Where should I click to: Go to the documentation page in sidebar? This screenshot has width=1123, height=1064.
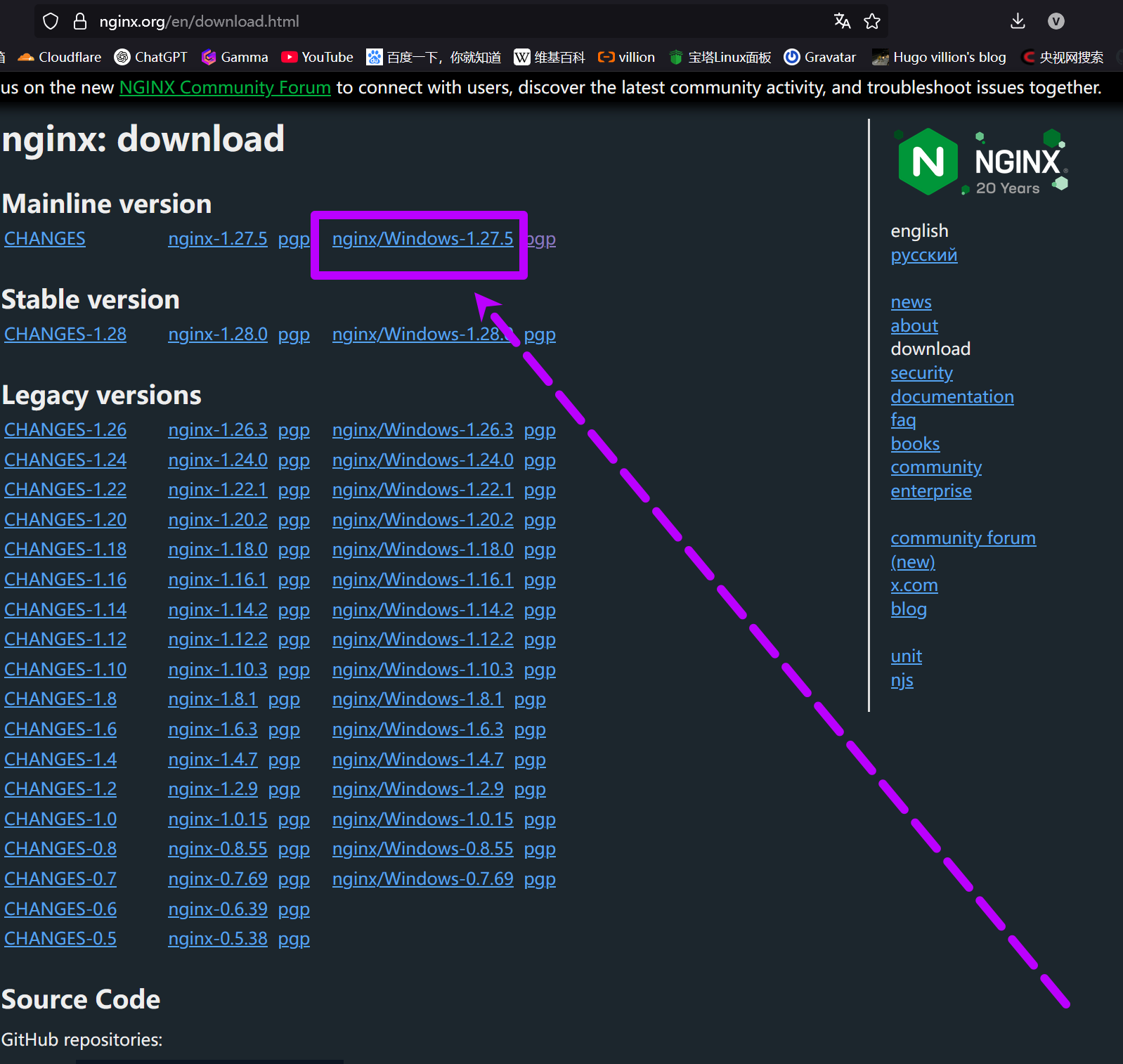(952, 397)
